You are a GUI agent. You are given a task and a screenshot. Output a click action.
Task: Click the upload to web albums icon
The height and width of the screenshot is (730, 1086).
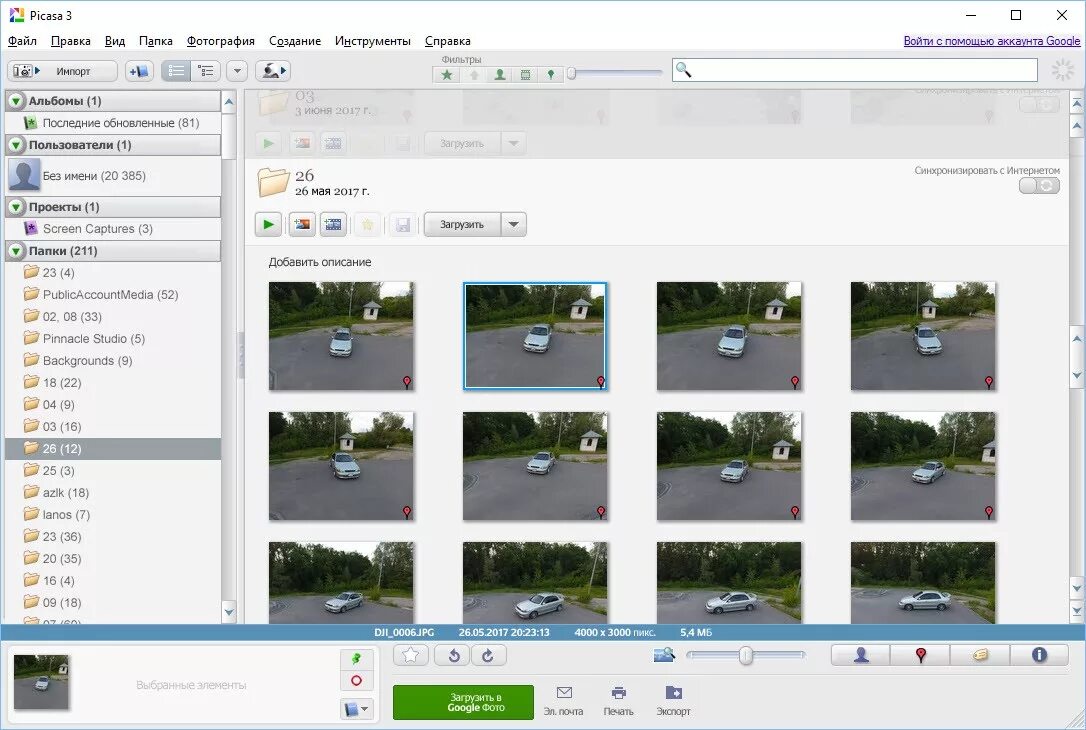pyautogui.click(x=272, y=71)
